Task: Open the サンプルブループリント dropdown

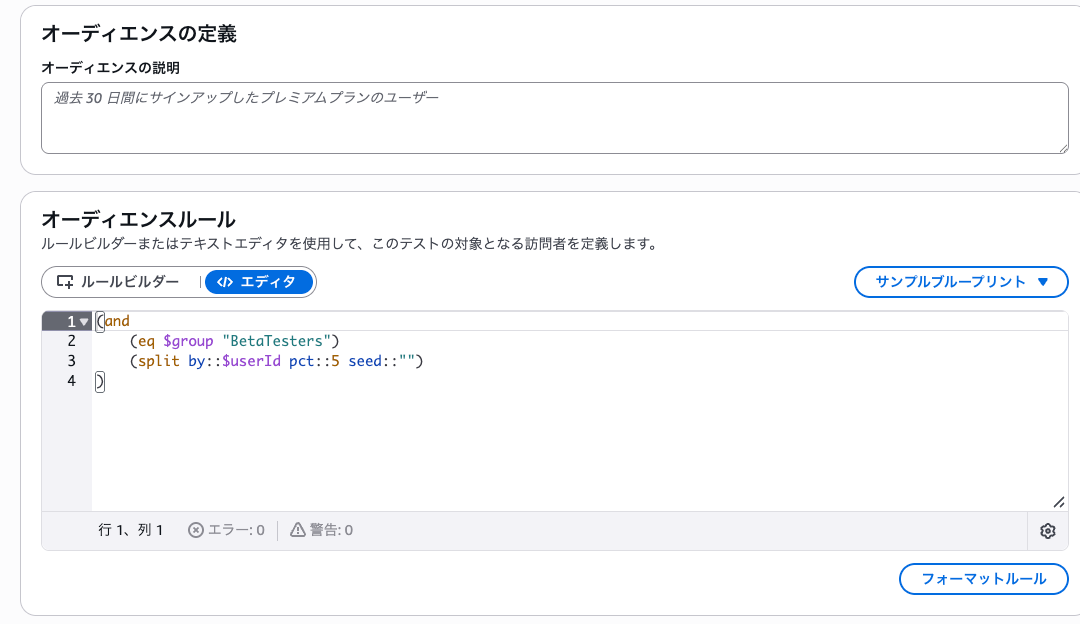Action: (x=961, y=282)
